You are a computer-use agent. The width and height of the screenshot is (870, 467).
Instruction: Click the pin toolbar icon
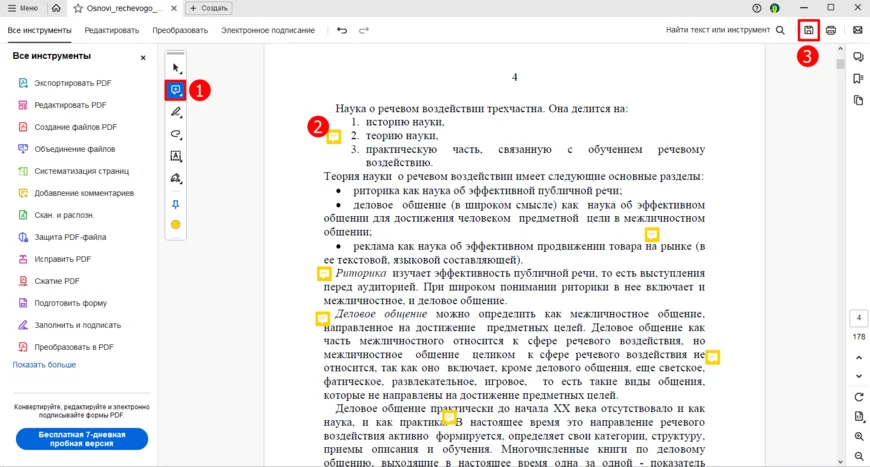pos(176,204)
